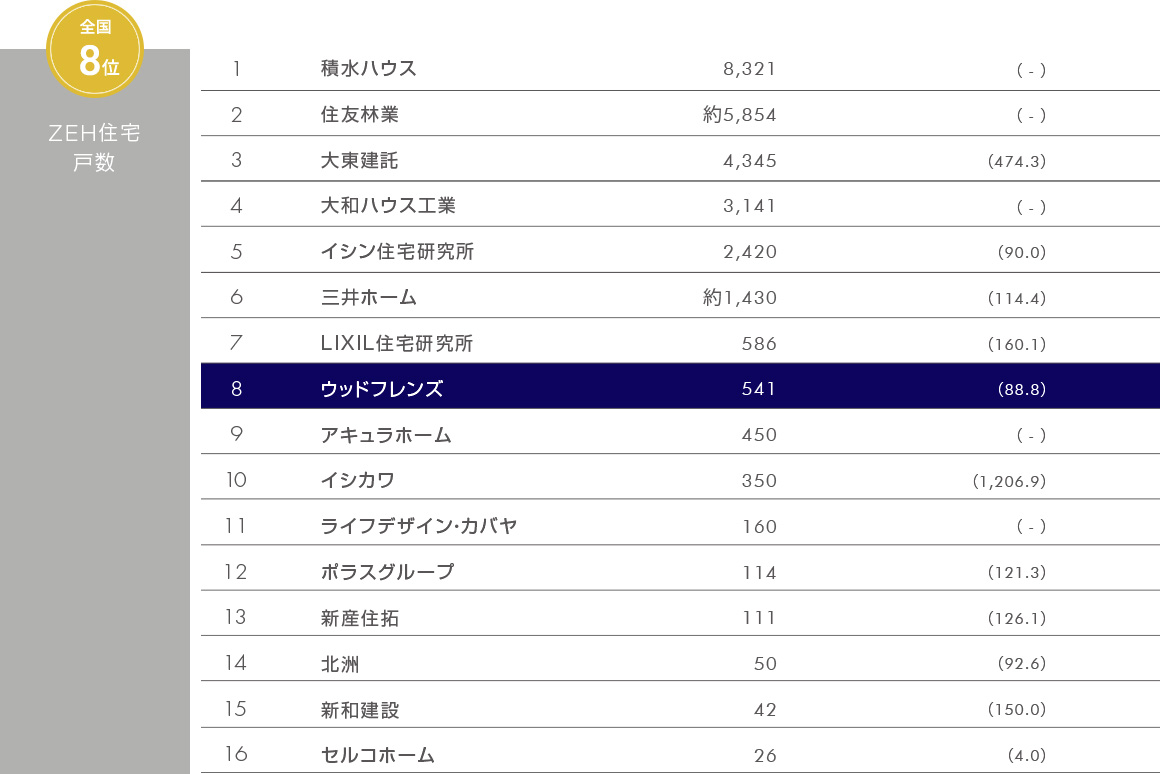1160x774 pixels.
Task: Click the gold 全国8位 badge
Action: (x=95, y=49)
